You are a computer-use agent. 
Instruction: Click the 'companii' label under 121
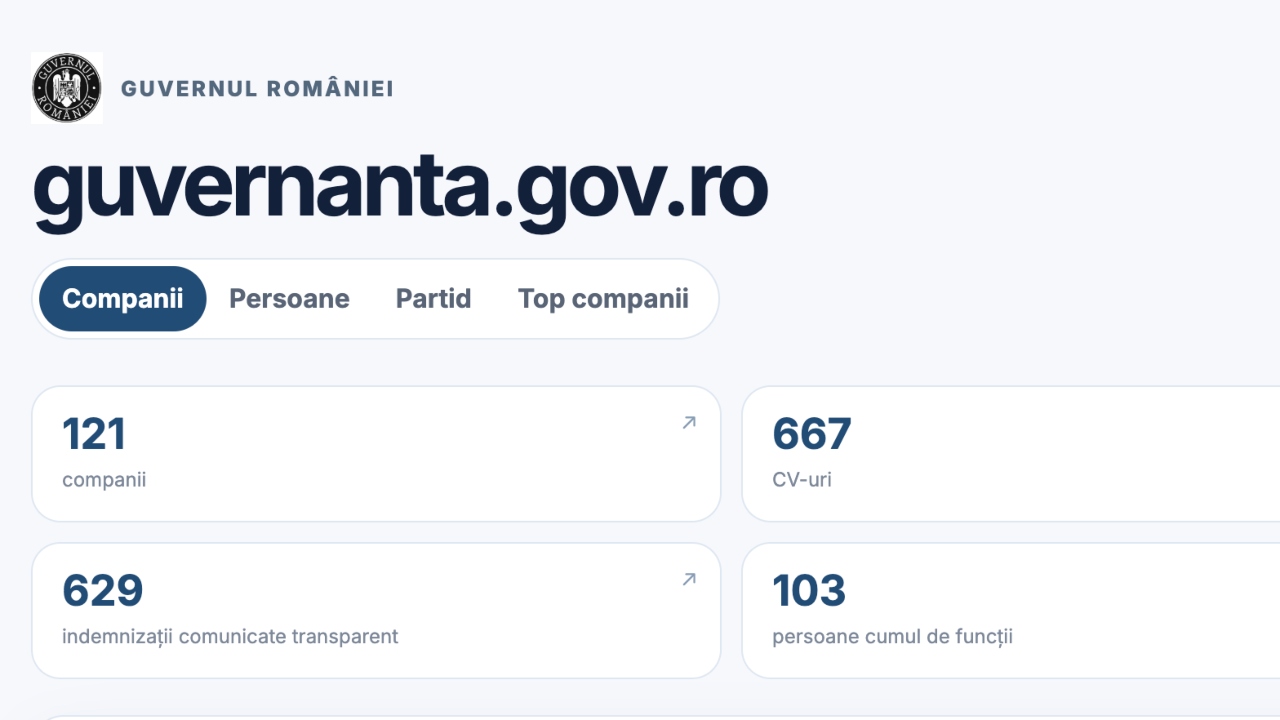104,480
